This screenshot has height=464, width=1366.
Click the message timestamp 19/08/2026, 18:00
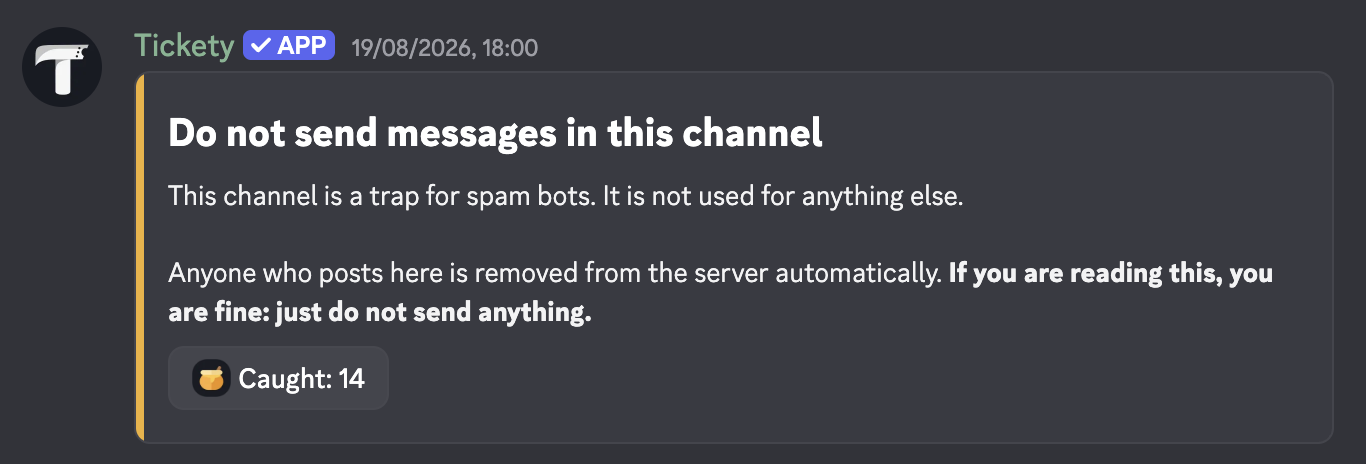coord(445,47)
